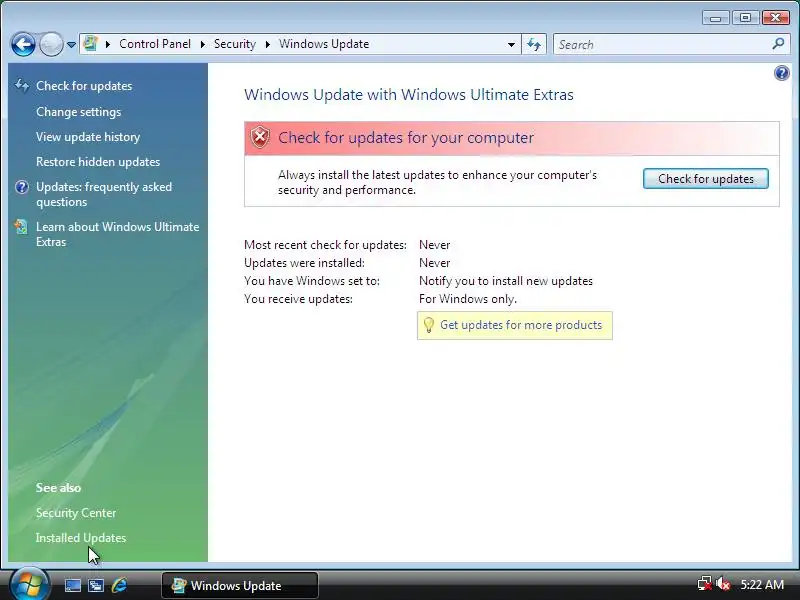This screenshot has width=800, height=600.
Task: Click the icon beside sidebar Check for updates
Action: [x=22, y=85]
